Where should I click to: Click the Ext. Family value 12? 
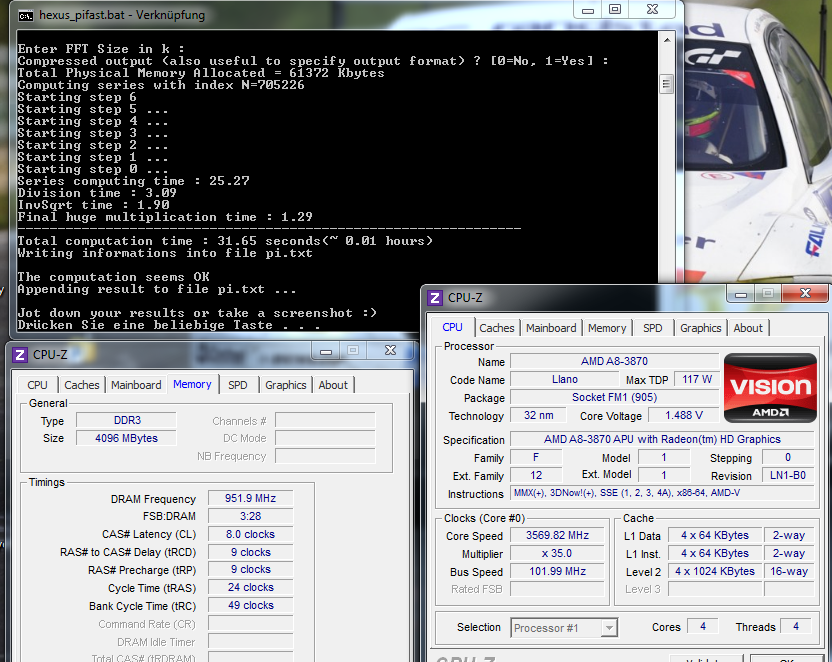click(x=536, y=475)
